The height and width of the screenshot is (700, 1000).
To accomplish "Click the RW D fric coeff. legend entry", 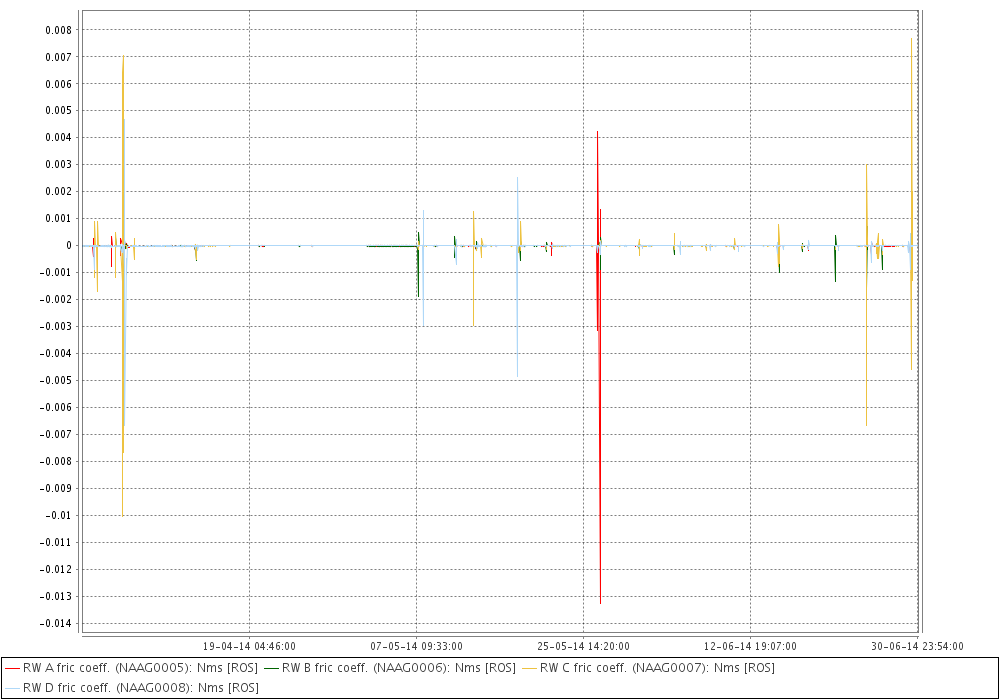I will pos(131,688).
